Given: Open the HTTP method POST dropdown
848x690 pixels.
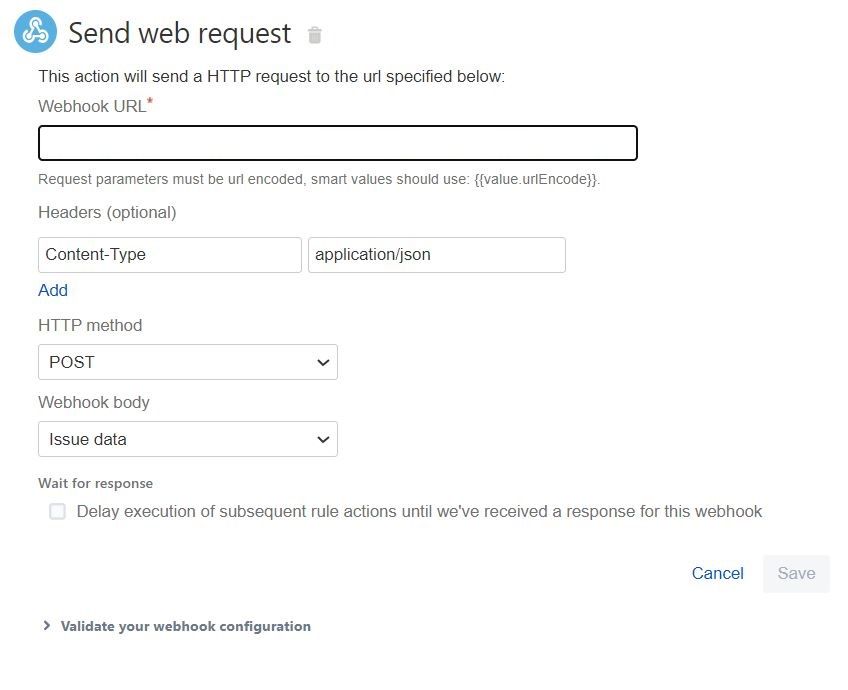Looking at the screenshot, I should pos(188,362).
